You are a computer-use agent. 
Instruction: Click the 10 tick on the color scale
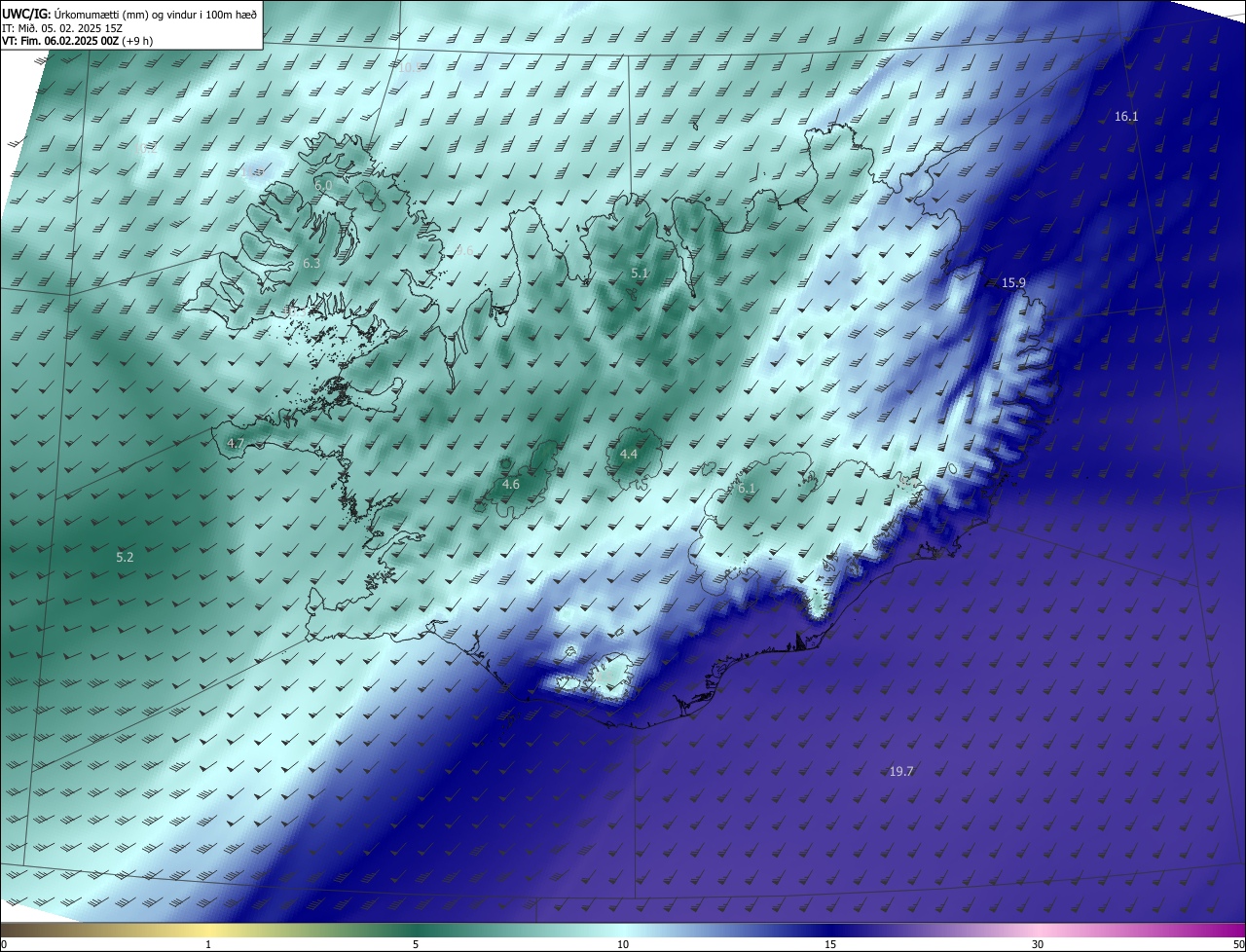(623, 944)
